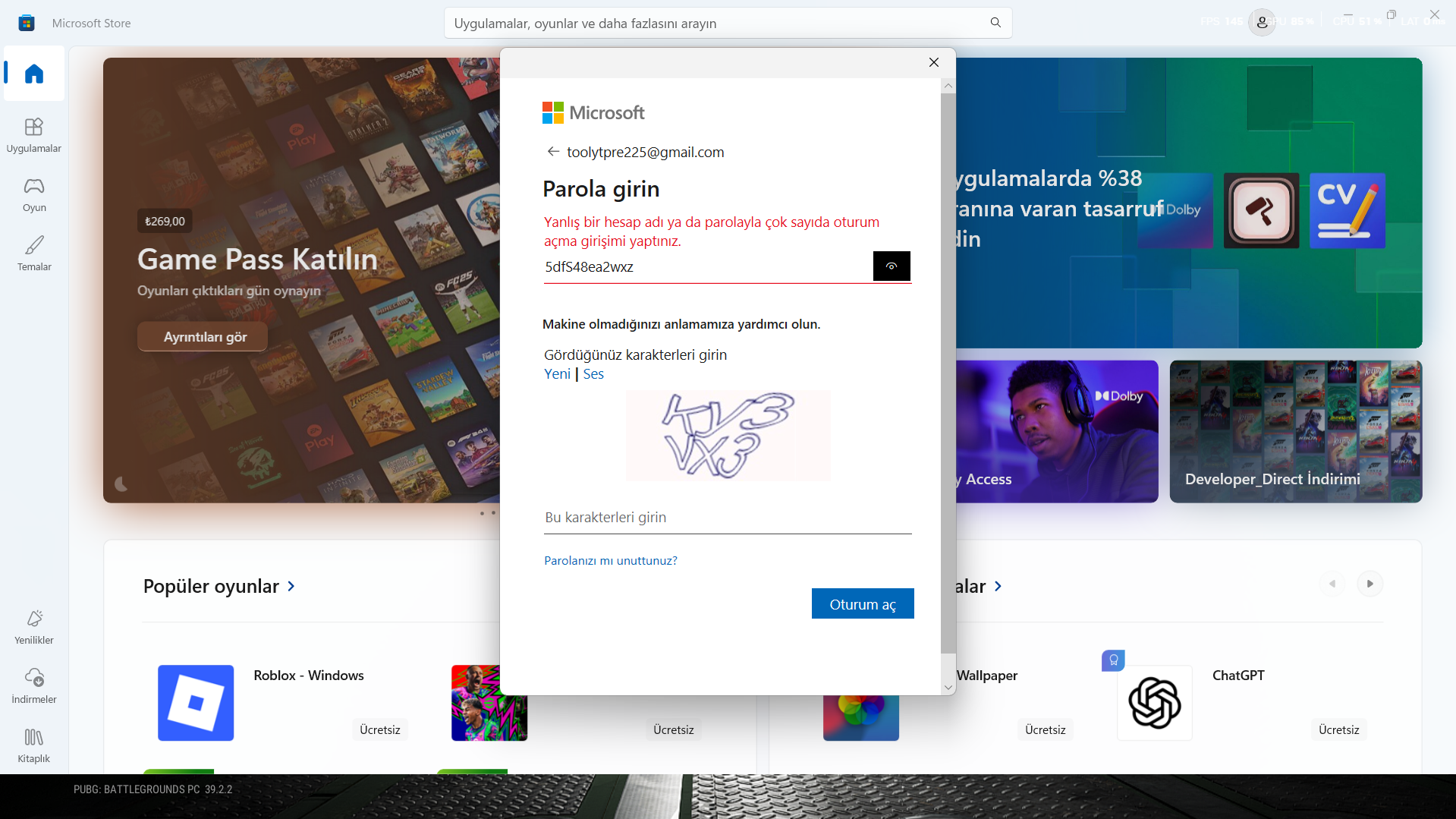Expand the right section heading chevron
The height and width of the screenshot is (819, 1456).
point(998,586)
